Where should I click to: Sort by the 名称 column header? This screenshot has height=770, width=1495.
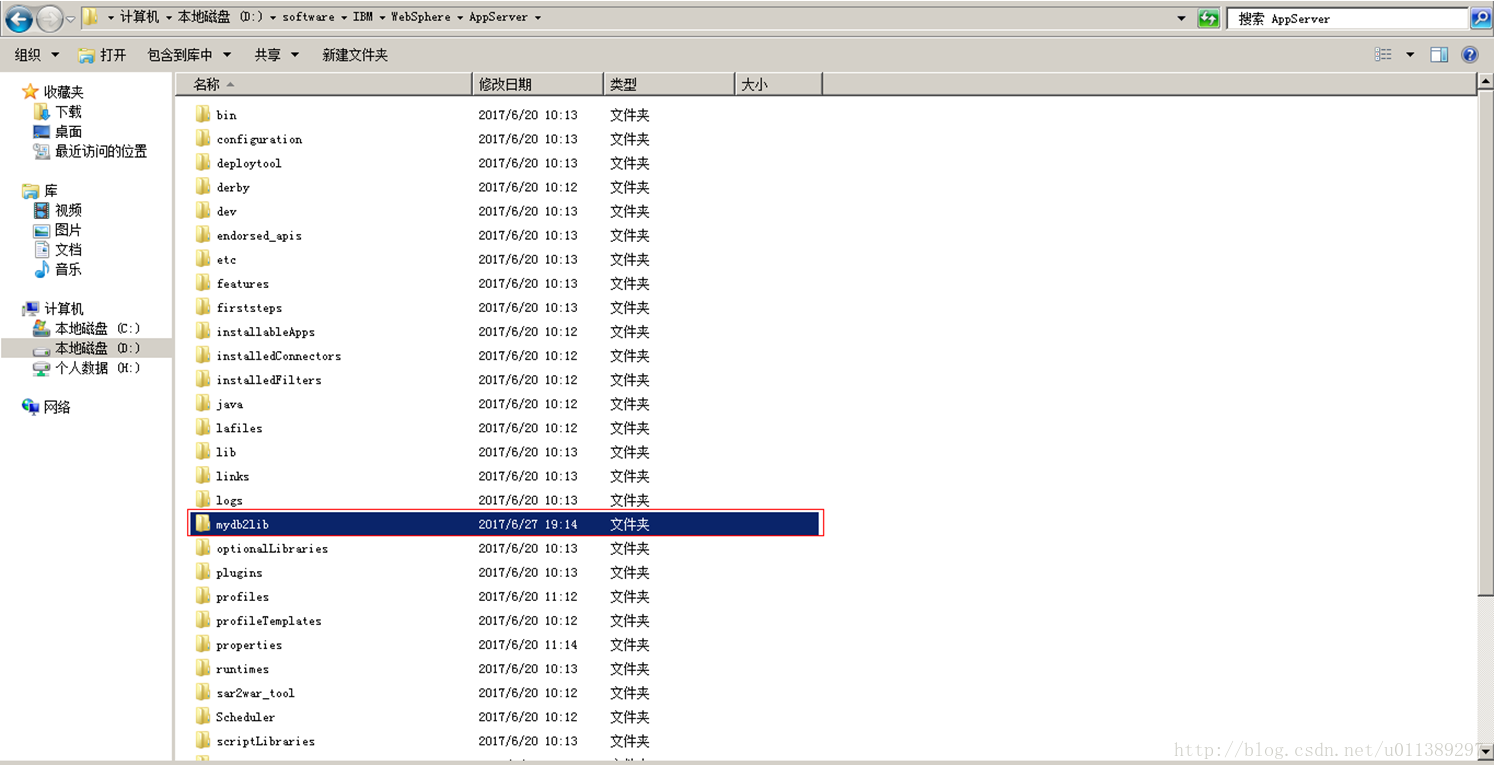coord(324,85)
